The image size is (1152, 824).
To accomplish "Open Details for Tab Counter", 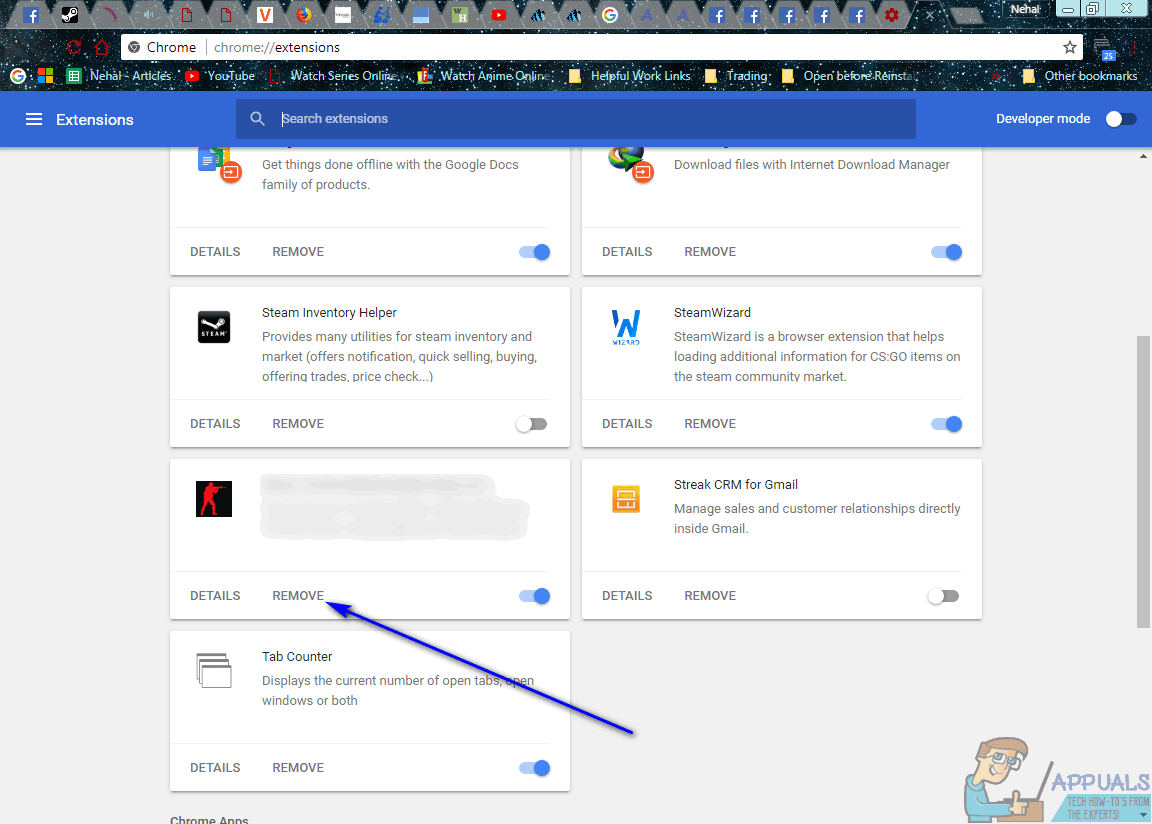I will tap(215, 767).
